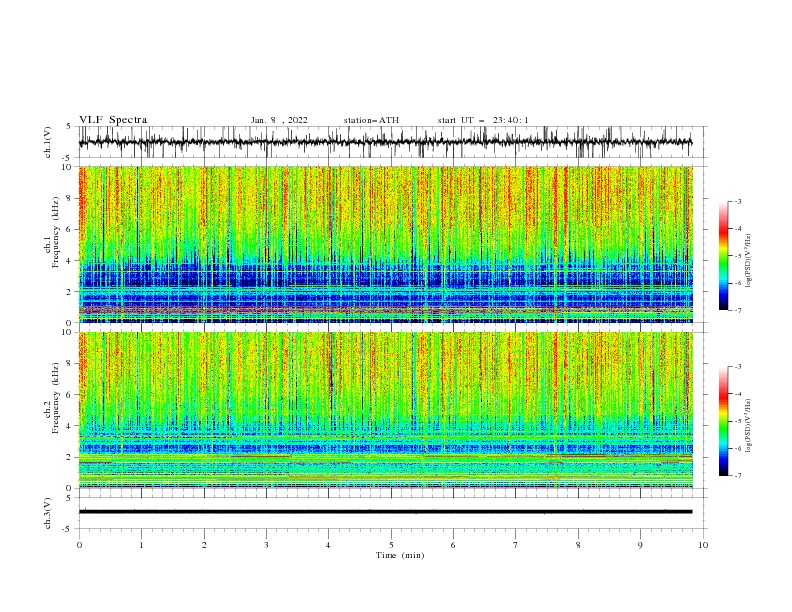Click the "-3" label on the upper color scale
The image size is (792, 612).
(738, 201)
